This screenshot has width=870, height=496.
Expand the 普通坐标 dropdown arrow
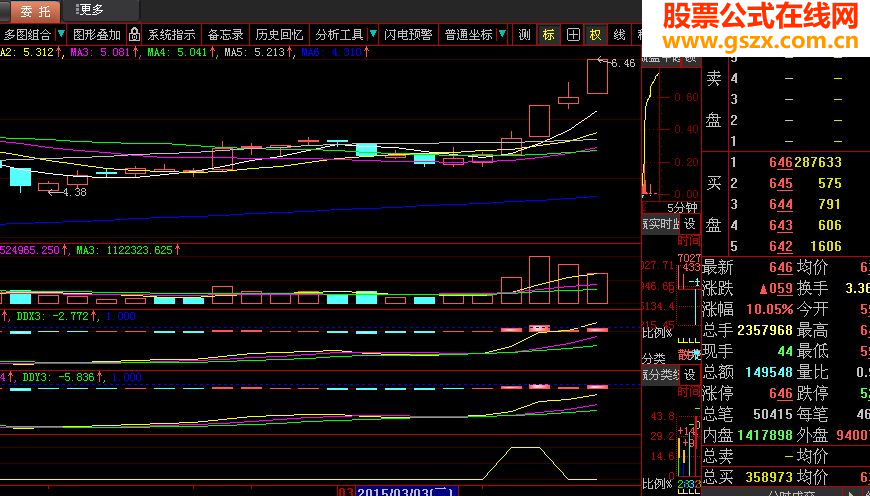pos(502,34)
